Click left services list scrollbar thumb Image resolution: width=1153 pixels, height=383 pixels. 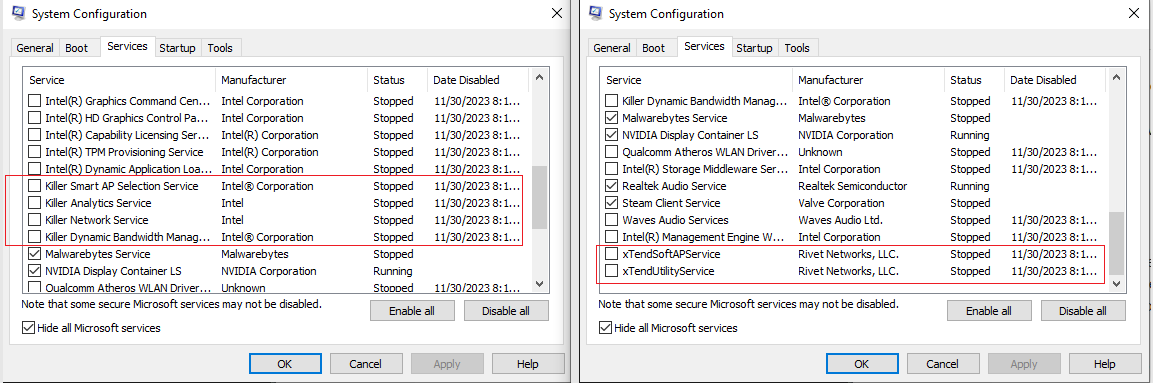[x=539, y=197]
